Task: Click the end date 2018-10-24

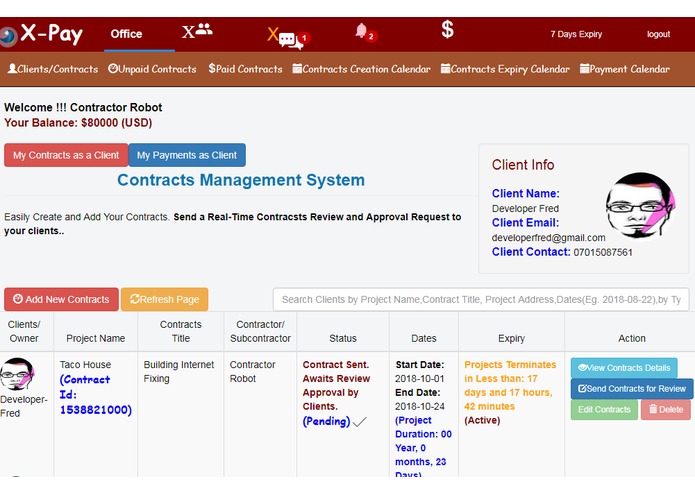Action: point(419,406)
